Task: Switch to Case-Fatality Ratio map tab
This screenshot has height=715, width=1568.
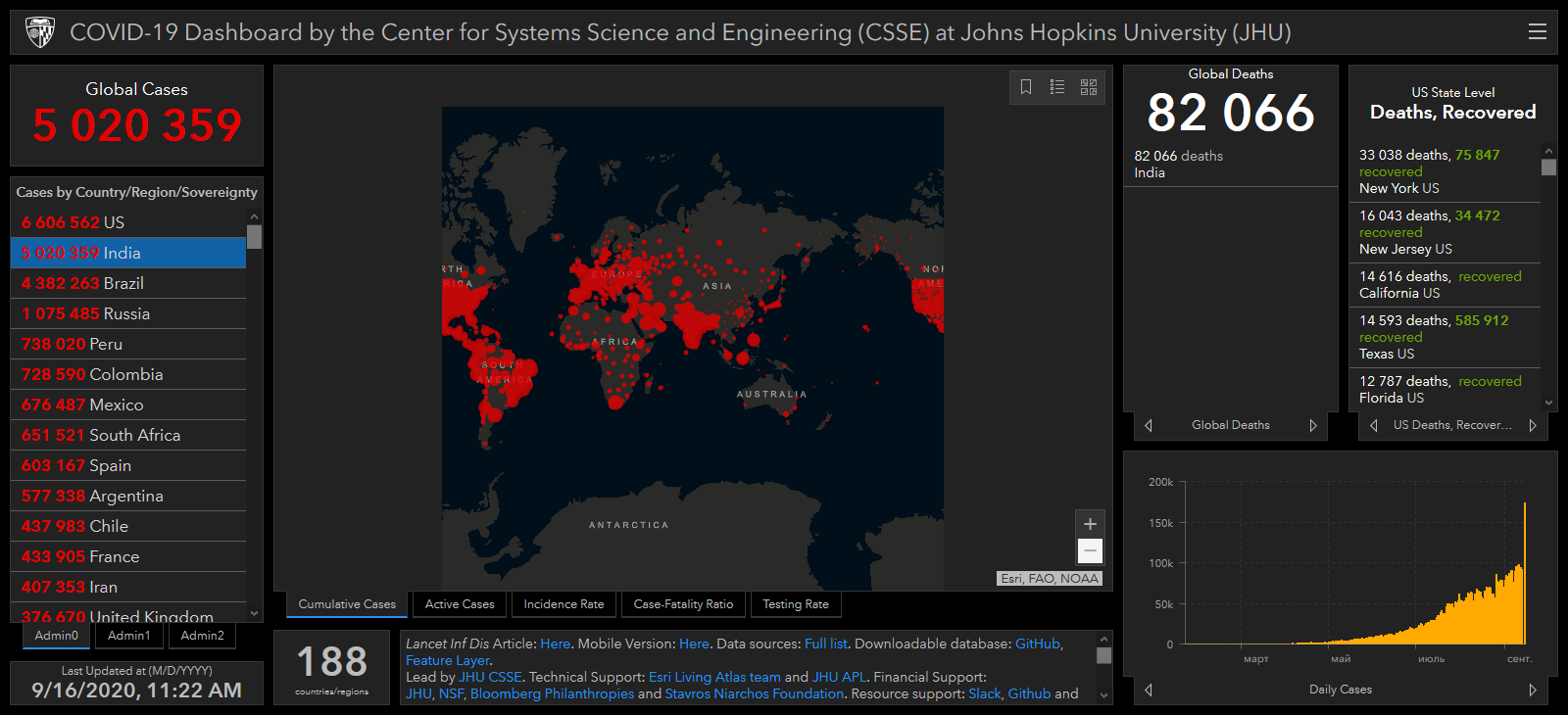Action: point(683,604)
